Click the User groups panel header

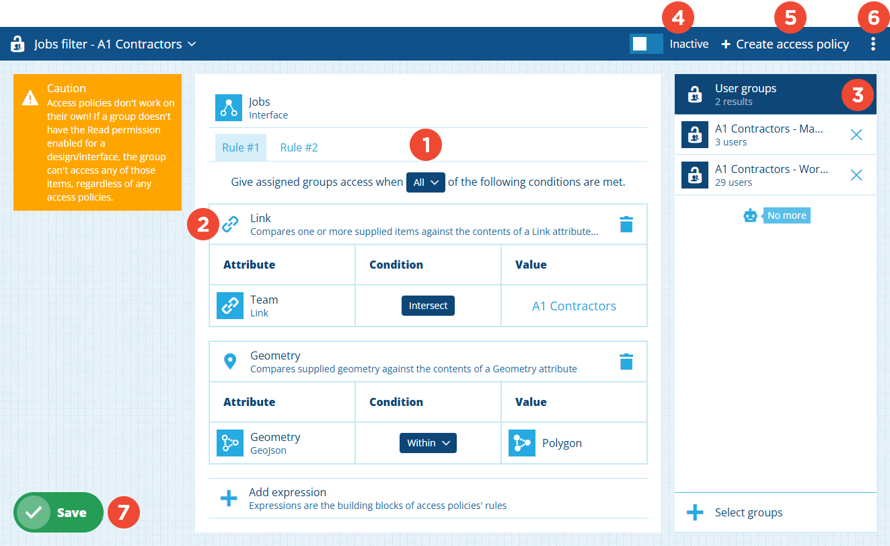point(775,94)
